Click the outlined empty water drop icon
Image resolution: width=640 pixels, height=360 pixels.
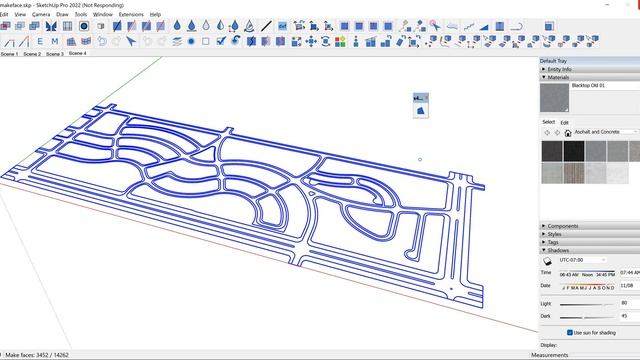pyautogui.click(x=206, y=26)
